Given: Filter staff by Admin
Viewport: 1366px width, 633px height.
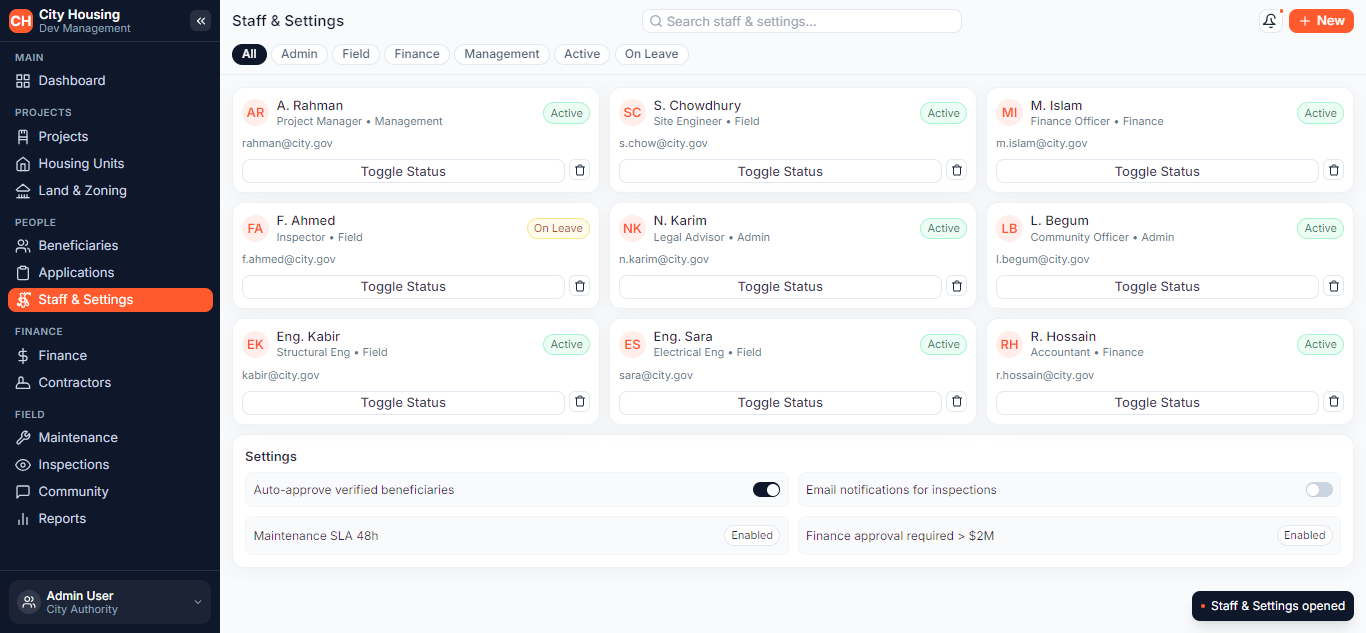Looking at the screenshot, I should pos(299,54).
